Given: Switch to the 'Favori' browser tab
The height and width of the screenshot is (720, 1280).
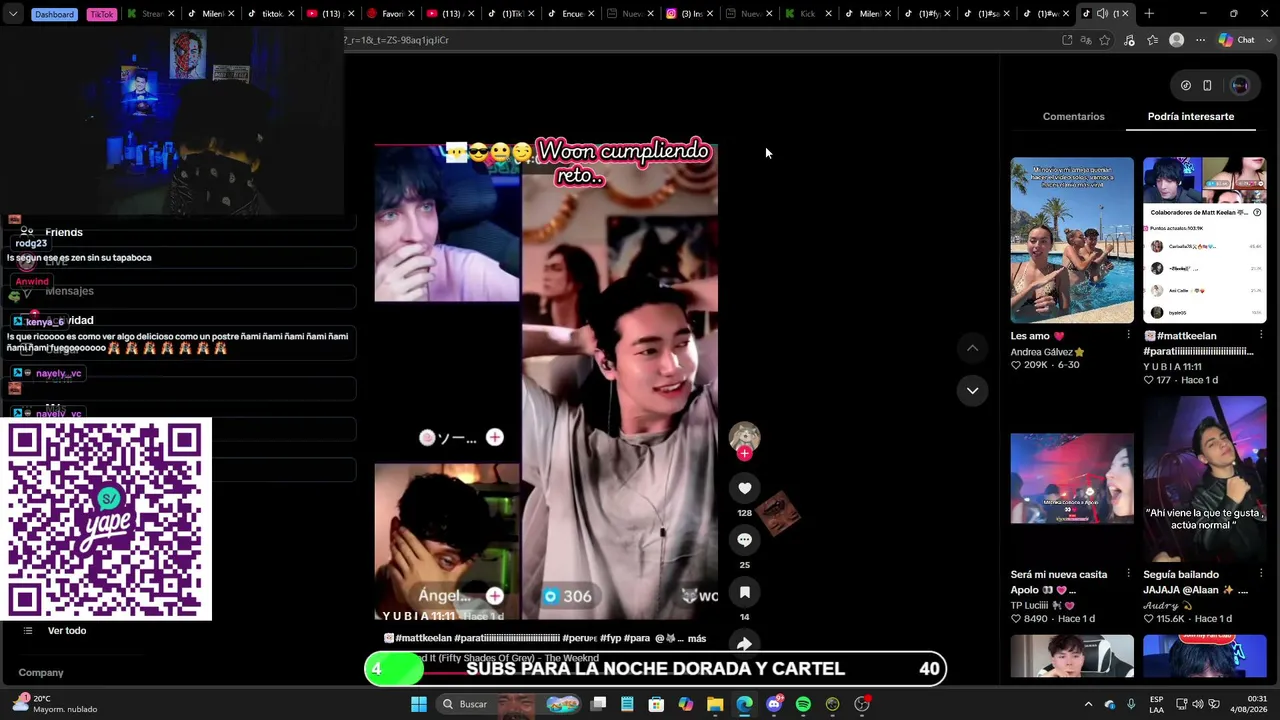Looking at the screenshot, I should click(x=392, y=14).
